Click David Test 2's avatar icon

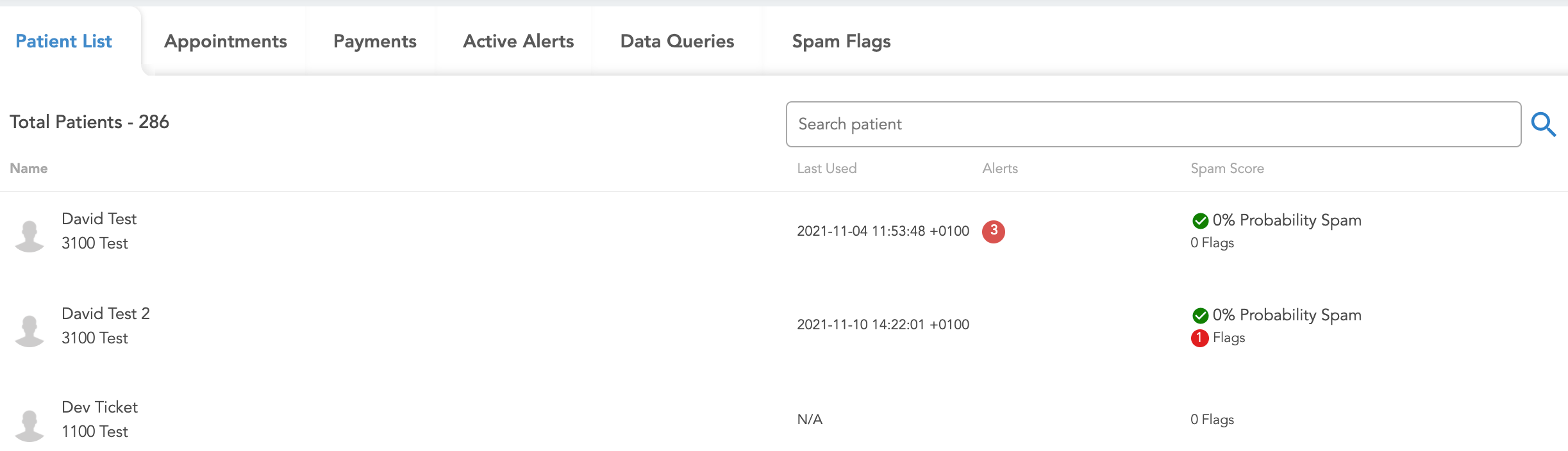[x=29, y=331]
